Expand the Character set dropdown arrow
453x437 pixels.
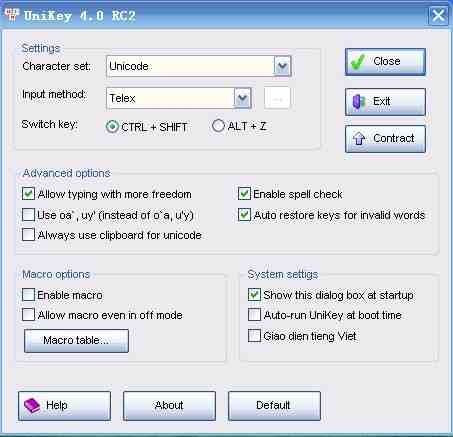(x=282, y=66)
